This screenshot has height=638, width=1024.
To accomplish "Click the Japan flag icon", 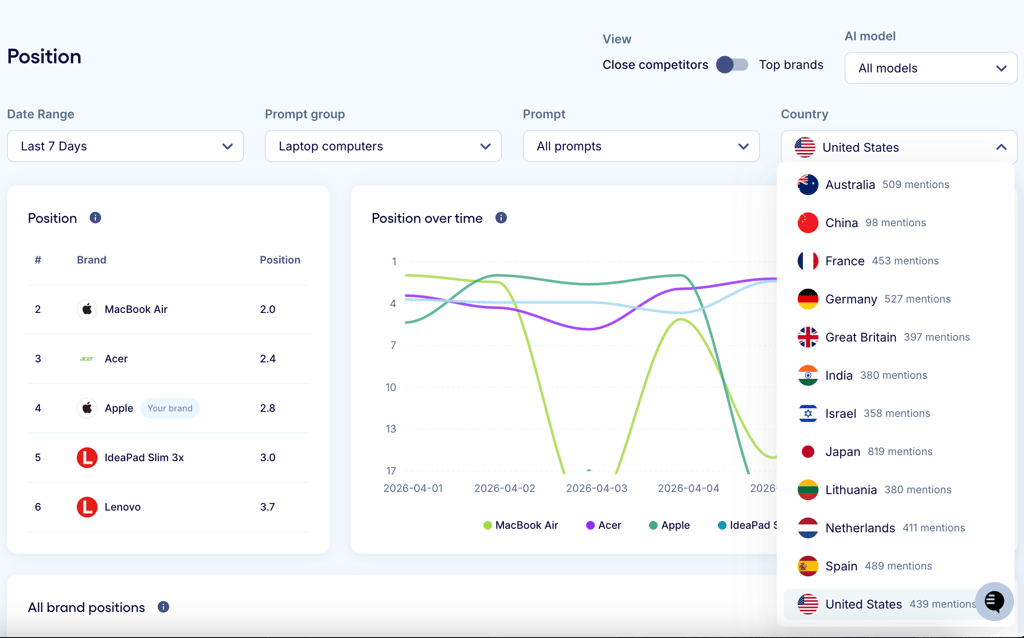I will (x=808, y=451).
